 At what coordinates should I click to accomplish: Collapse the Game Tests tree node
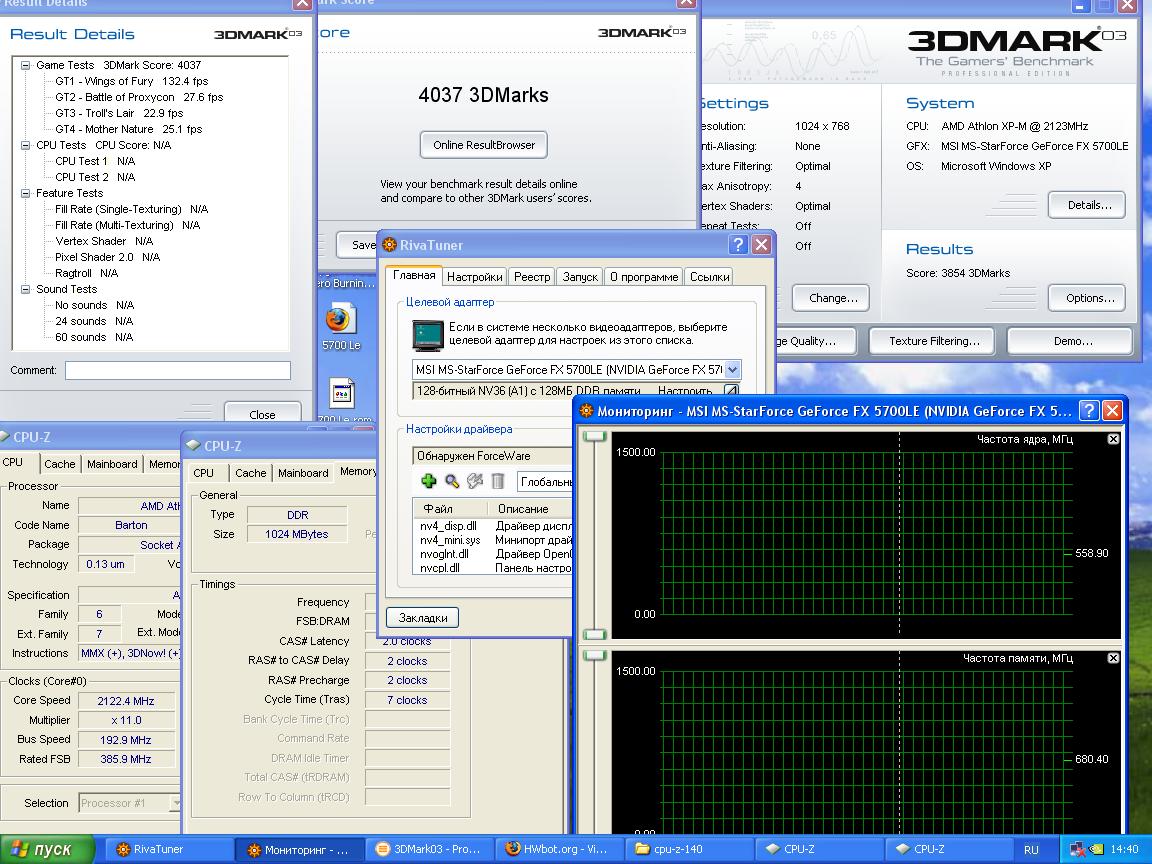(26, 65)
